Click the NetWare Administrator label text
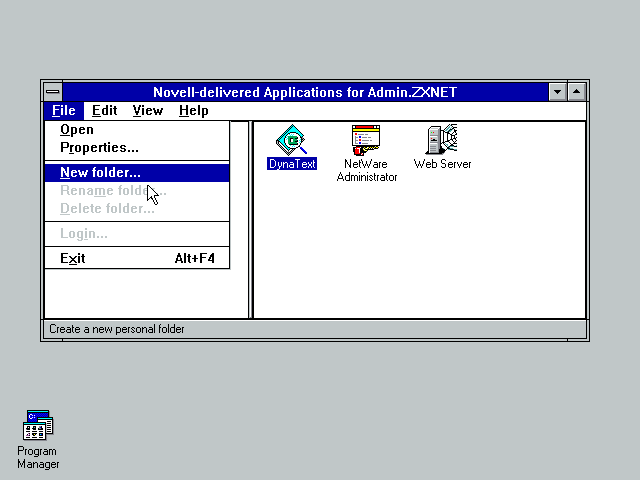The height and width of the screenshot is (480, 640). pyautogui.click(x=367, y=171)
